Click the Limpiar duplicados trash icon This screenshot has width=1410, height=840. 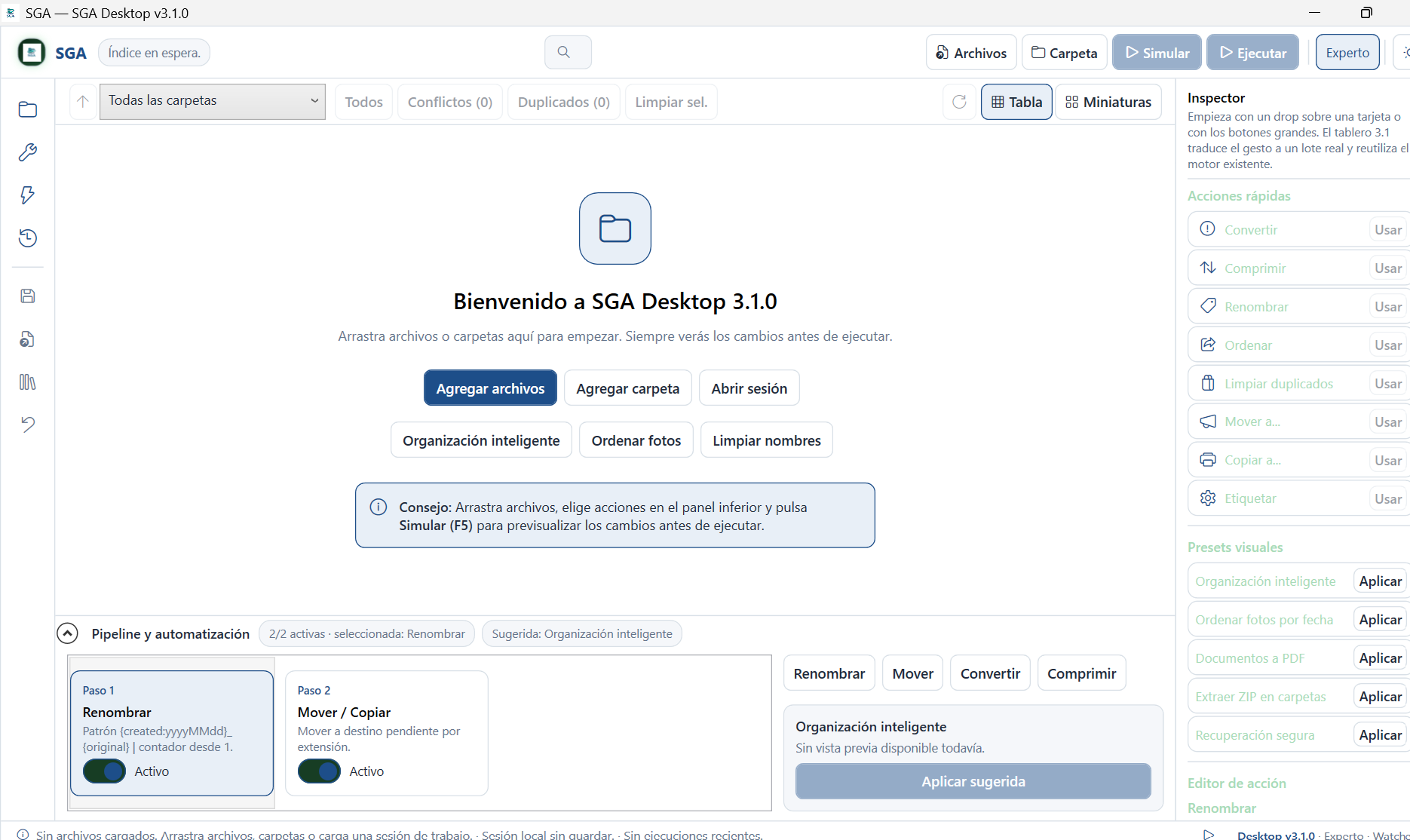(1208, 382)
